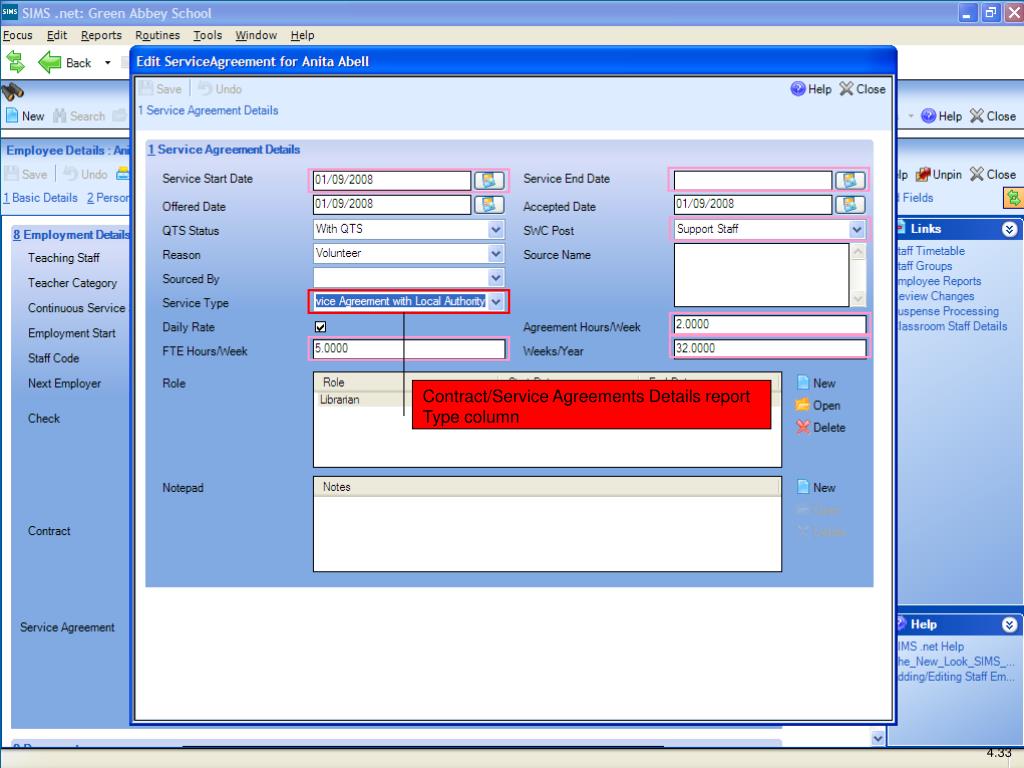The height and width of the screenshot is (768, 1024).
Task: Collapse the Links panel chevron
Action: (x=1009, y=229)
